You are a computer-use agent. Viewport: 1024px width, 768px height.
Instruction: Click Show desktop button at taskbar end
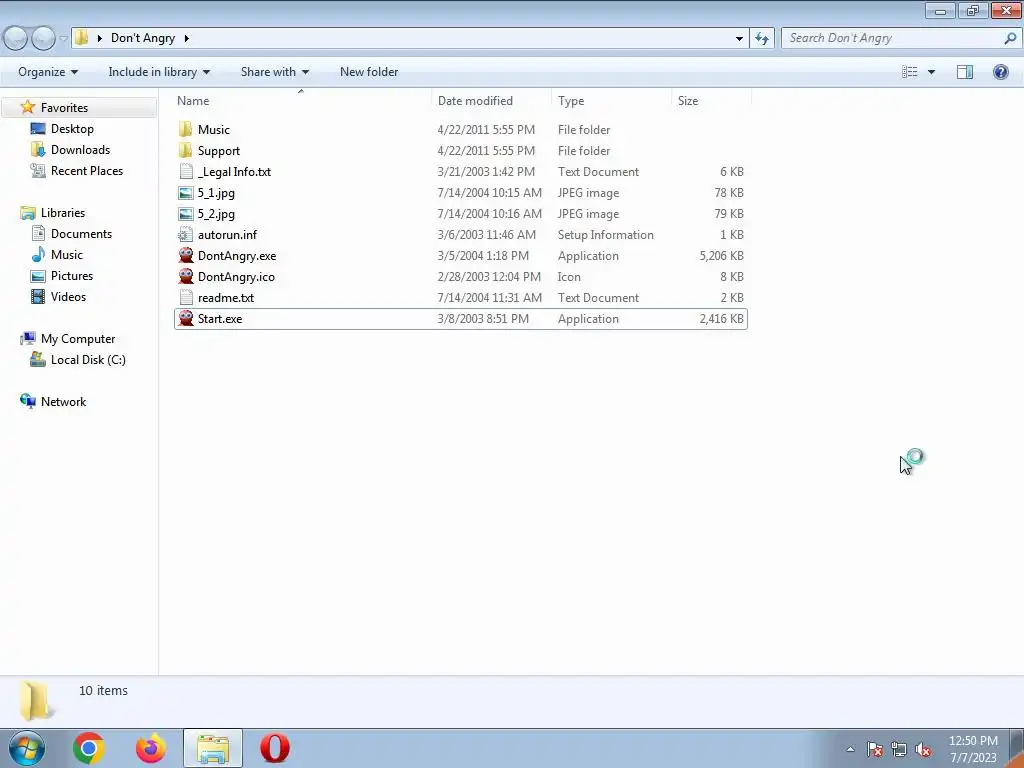(x=1017, y=748)
